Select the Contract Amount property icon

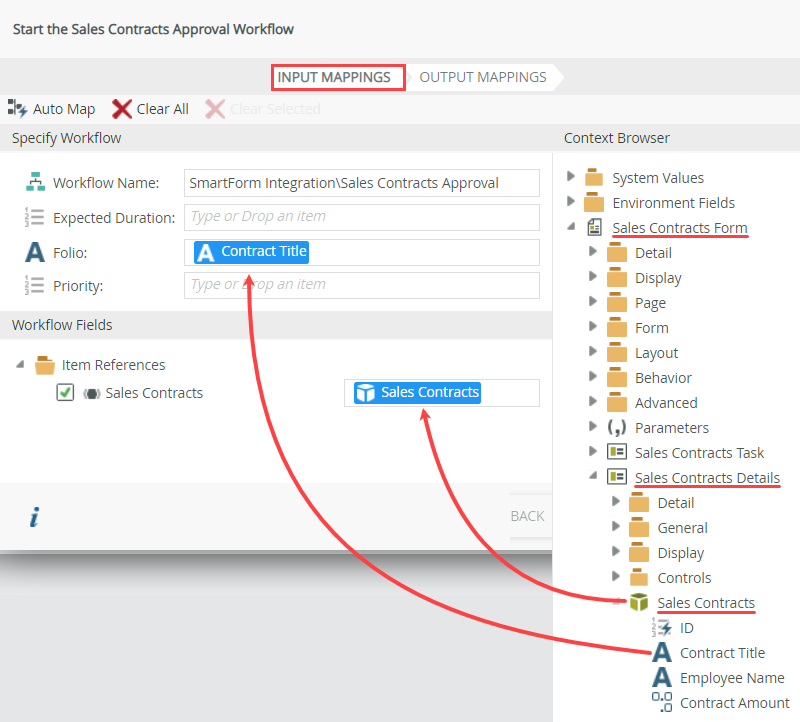(663, 702)
